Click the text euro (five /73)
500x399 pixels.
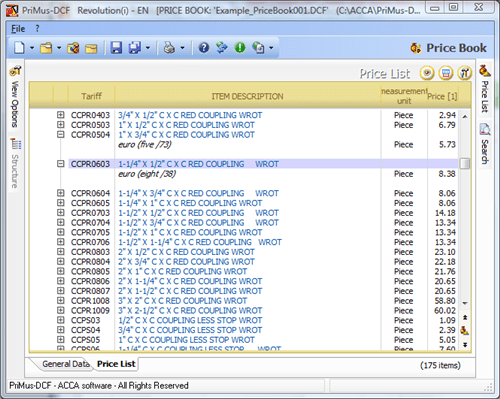coord(145,144)
